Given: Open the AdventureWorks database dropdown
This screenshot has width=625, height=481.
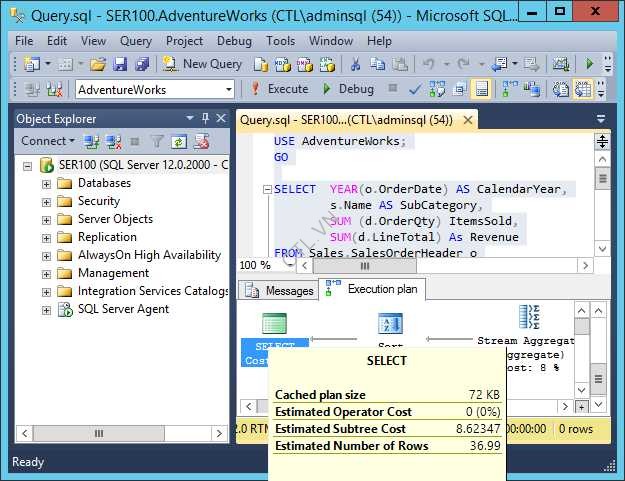Looking at the screenshot, I should tap(228, 89).
